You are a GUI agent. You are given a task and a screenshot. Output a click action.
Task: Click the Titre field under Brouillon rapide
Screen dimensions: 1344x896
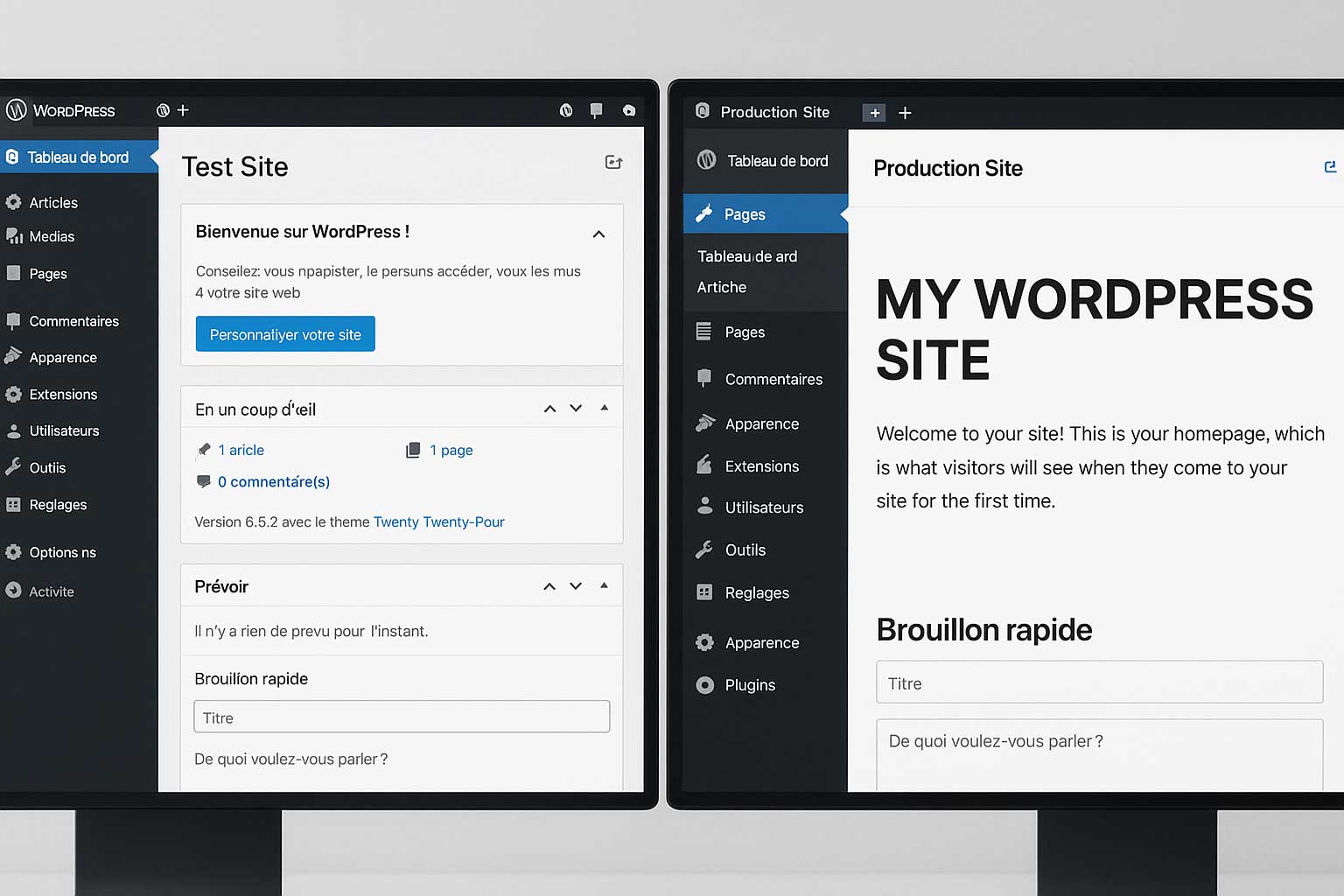tap(402, 716)
